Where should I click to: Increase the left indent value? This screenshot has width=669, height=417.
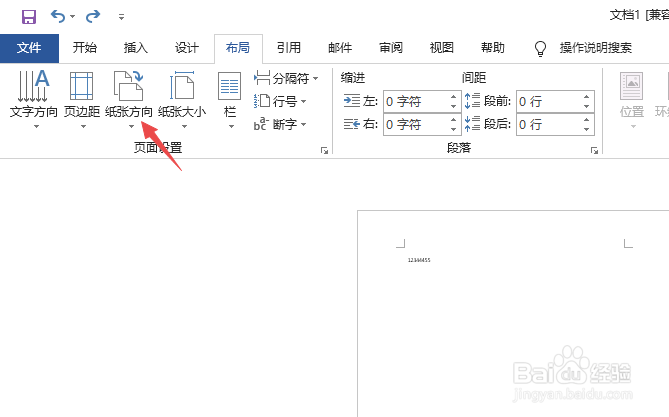tap(454, 97)
